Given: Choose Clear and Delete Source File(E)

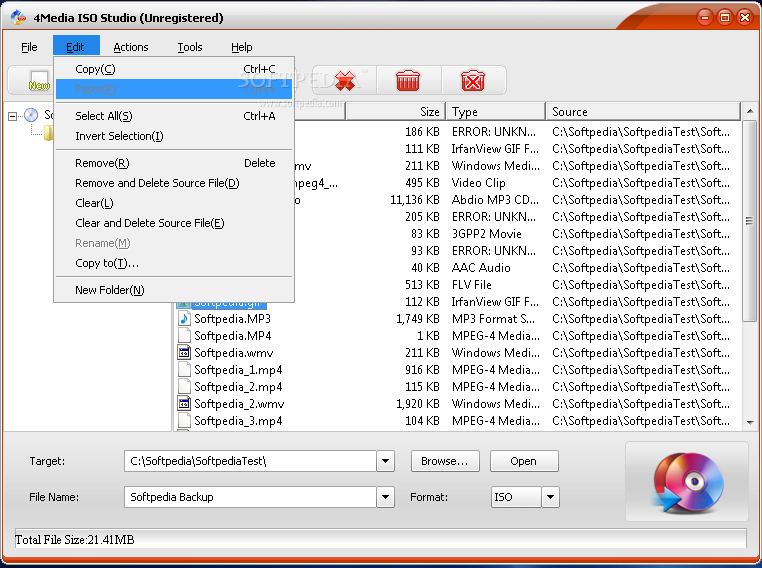Looking at the screenshot, I should tap(174, 223).
